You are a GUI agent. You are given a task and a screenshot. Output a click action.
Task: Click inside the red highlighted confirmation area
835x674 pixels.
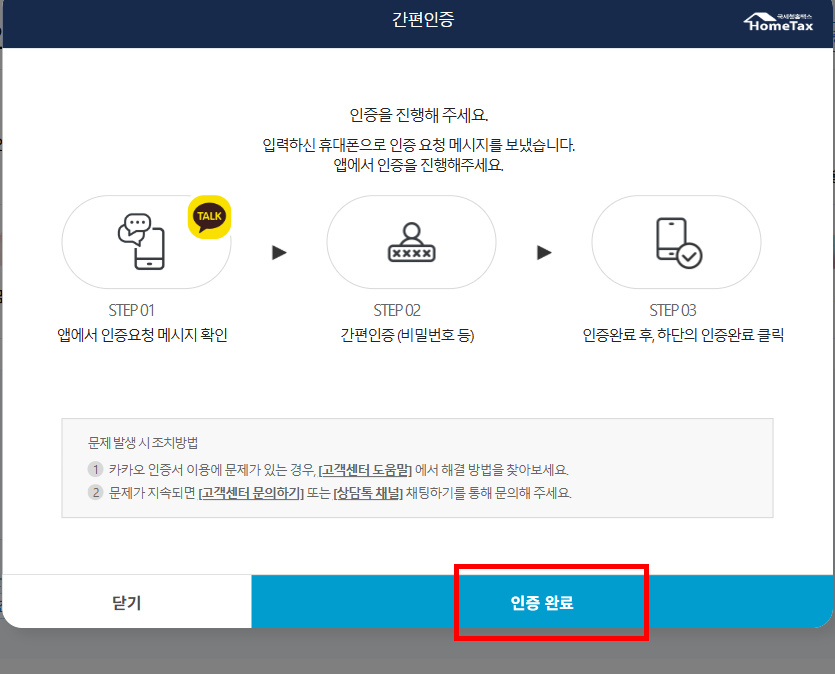[551, 601]
